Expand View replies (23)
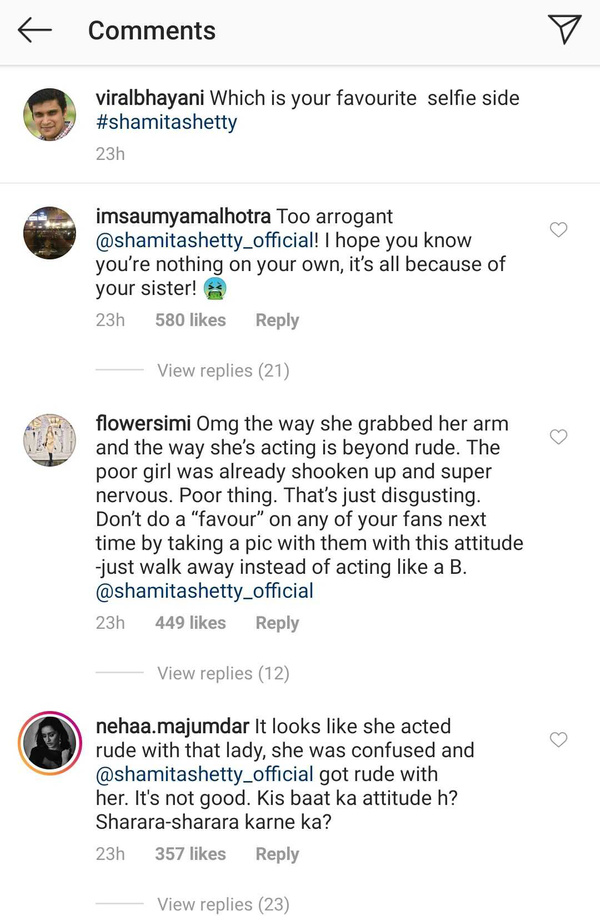Image resolution: width=600 pixels, height=923 pixels. (x=222, y=905)
